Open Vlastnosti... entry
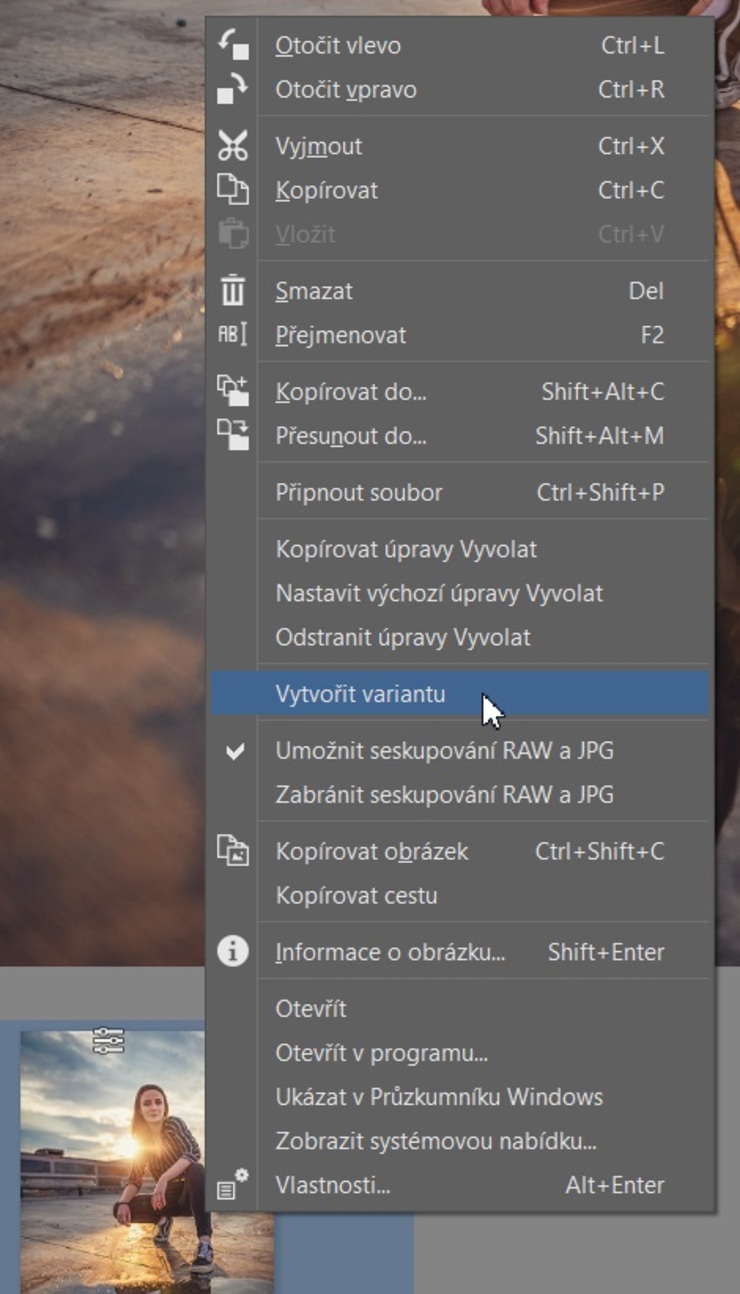Image resolution: width=740 pixels, height=1294 pixels. tap(460, 1185)
